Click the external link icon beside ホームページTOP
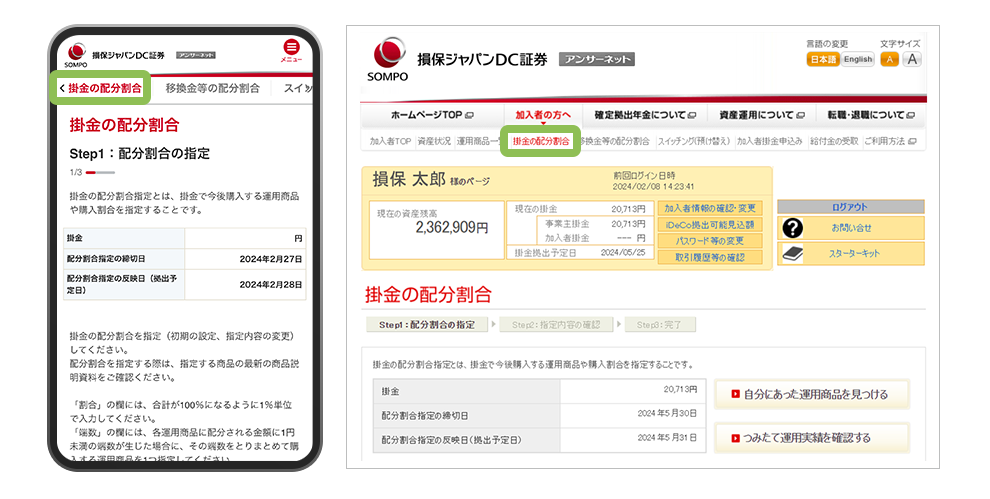990x499 pixels. point(469,116)
